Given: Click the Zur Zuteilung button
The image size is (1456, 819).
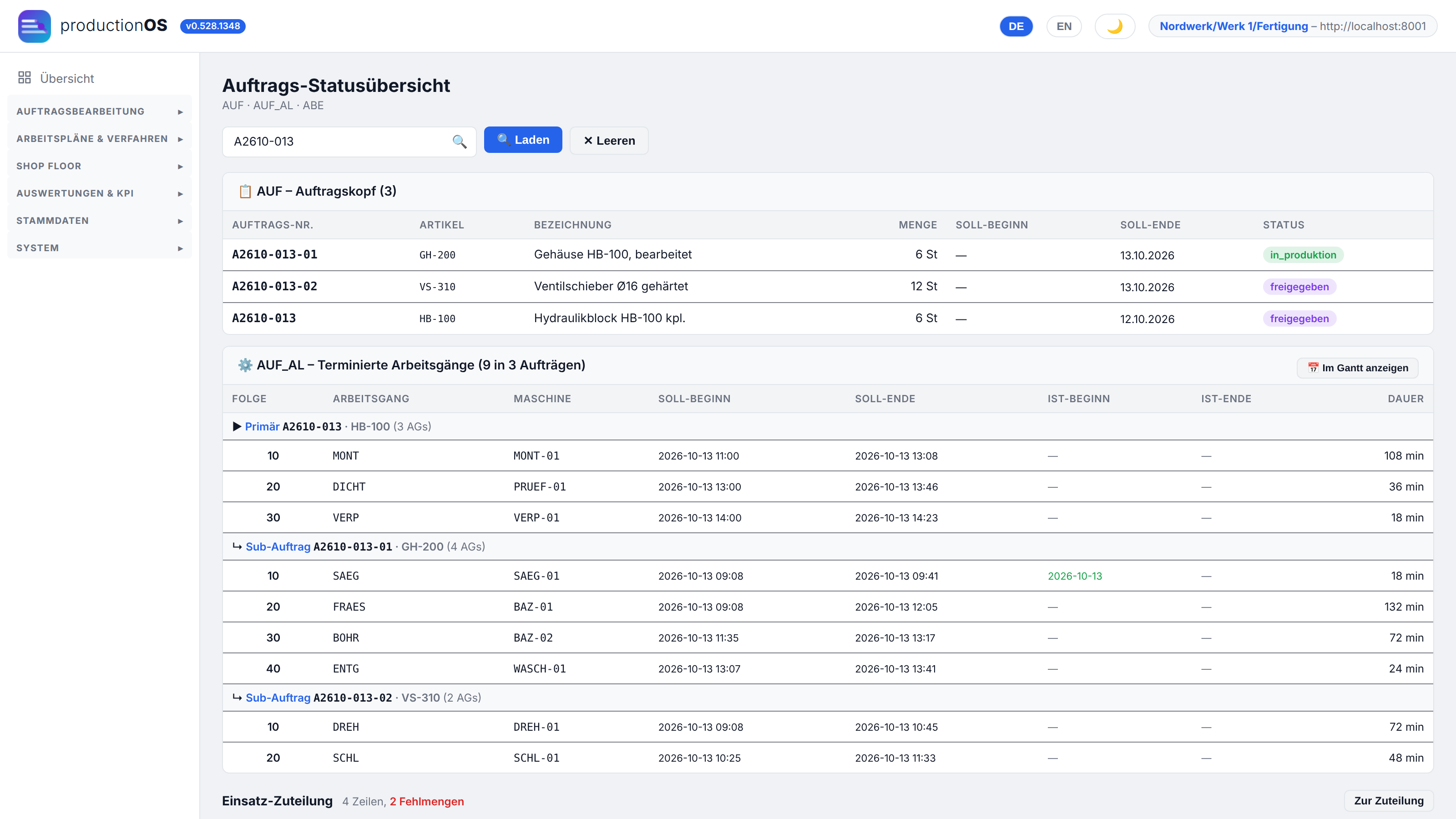Looking at the screenshot, I should [x=1389, y=800].
